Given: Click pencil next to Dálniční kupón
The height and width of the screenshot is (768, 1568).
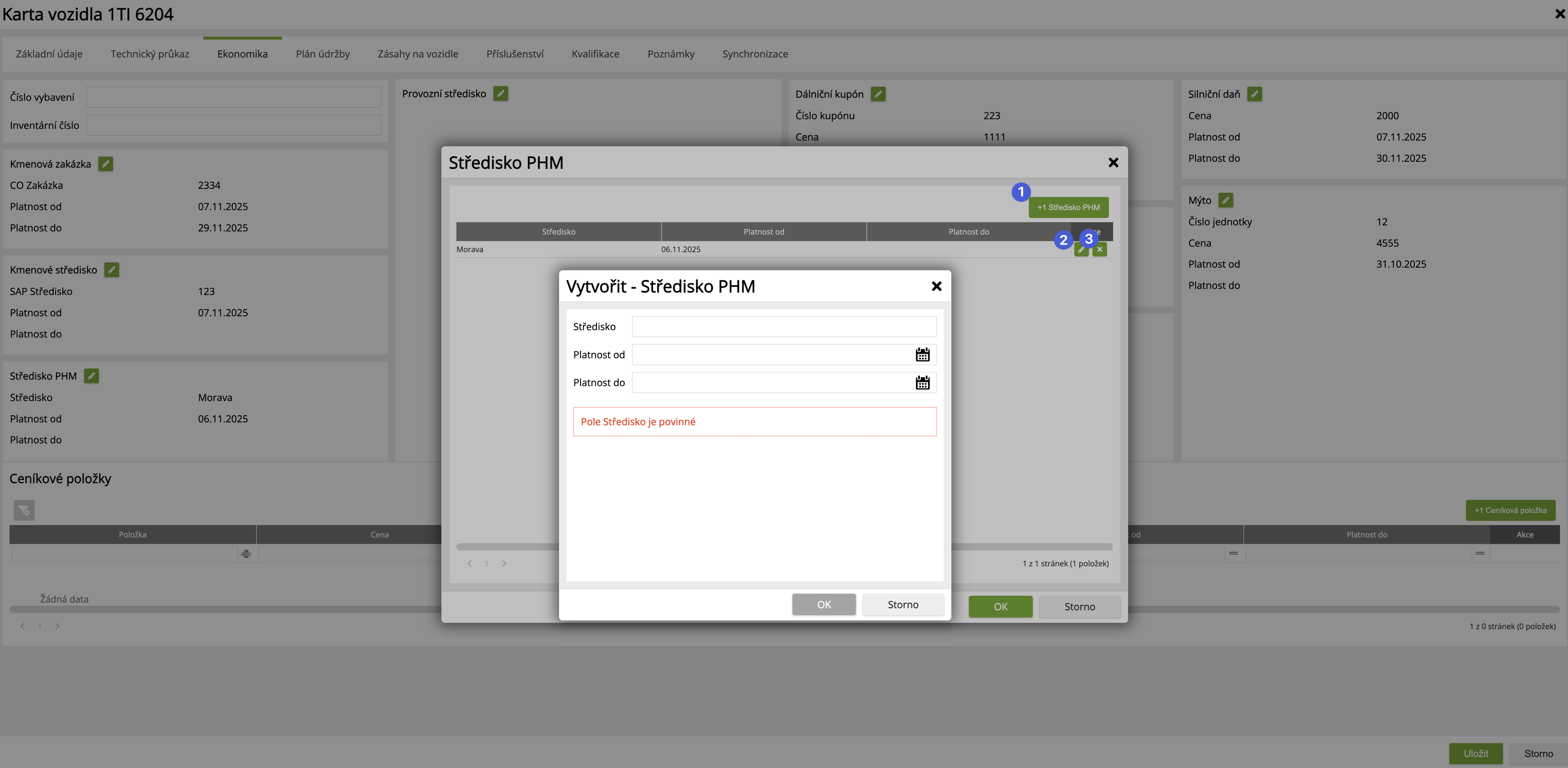Looking at the screenshot, I should click(878, 94).
